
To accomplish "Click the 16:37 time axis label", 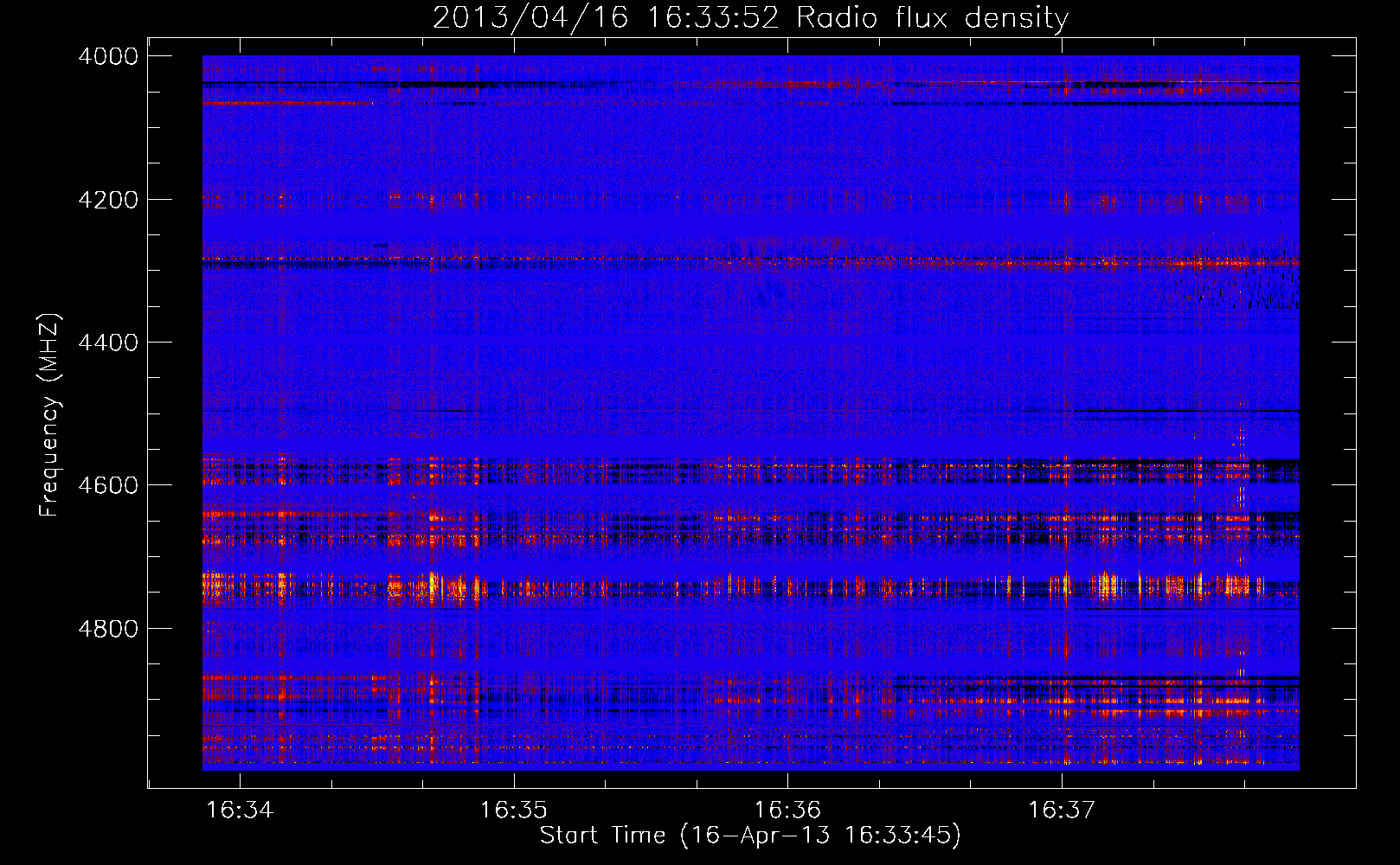I will pyautogui.click(x=1062, y=811).
